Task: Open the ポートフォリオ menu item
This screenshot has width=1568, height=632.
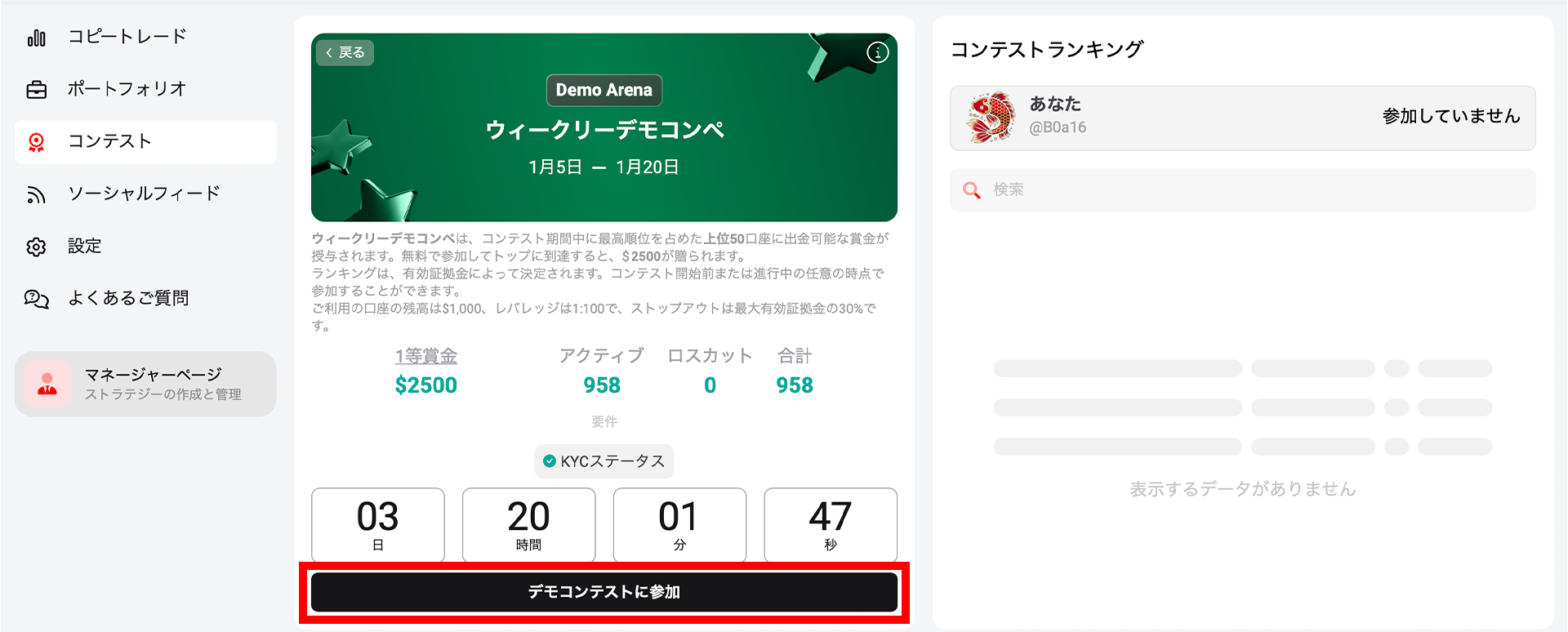Action: click(127, 89)
